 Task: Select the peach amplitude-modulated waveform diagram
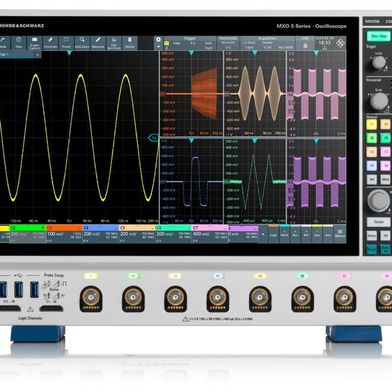pyautogui.click(x=255, y=94)
